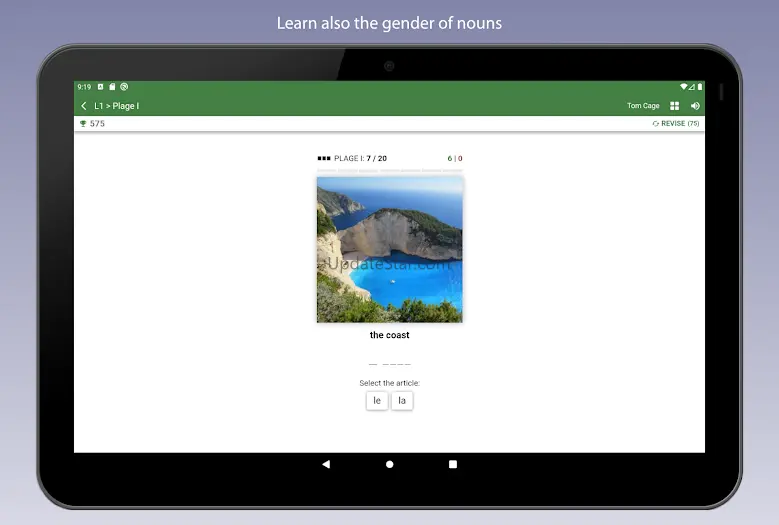Tap the "the coast" word label
779x525 pixels.
[x=389, y=335]
